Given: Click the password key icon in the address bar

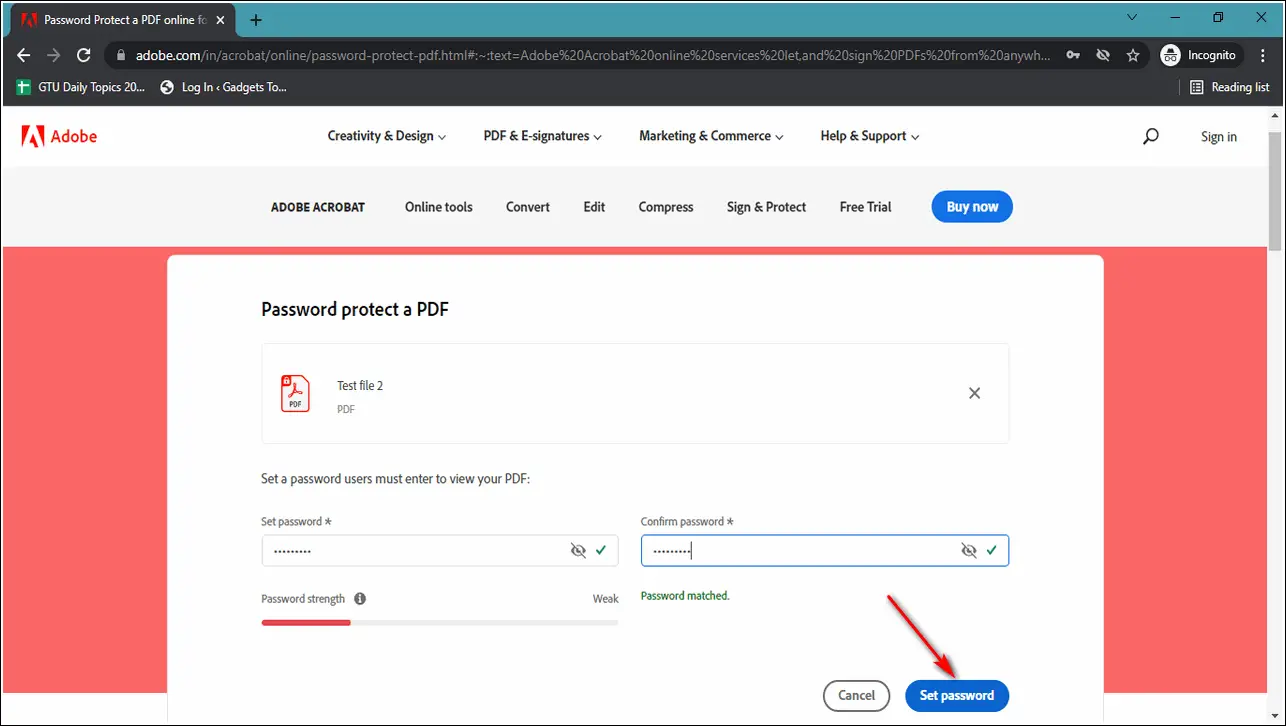Looking at the screenshot, I should (x=1073, y=56).
